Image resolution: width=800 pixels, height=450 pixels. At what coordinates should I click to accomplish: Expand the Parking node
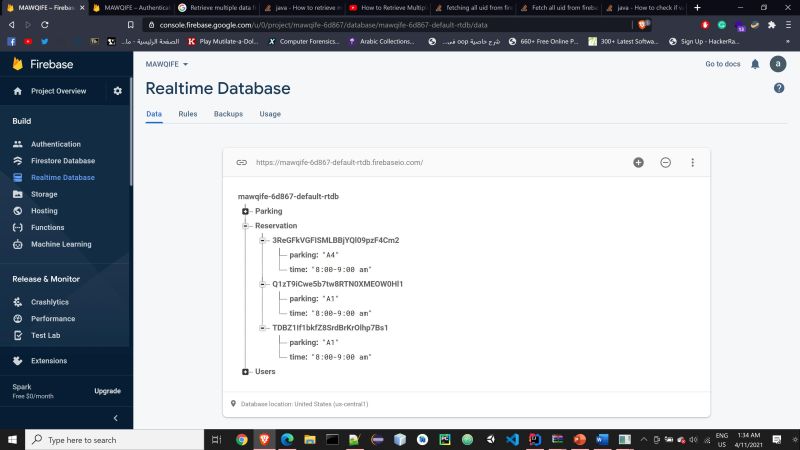[245, 211]
